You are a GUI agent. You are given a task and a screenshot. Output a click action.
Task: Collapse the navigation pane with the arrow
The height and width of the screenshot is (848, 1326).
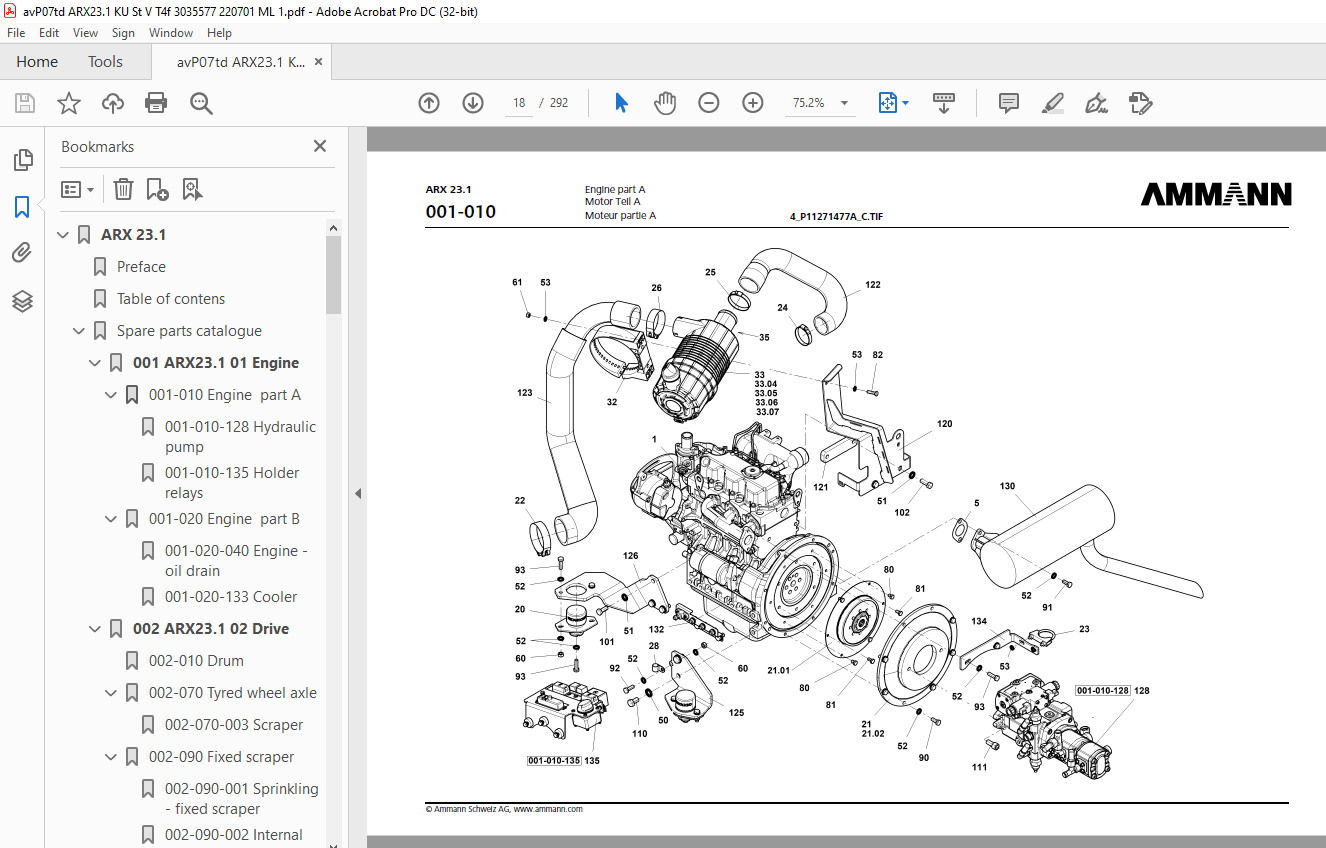357,493
